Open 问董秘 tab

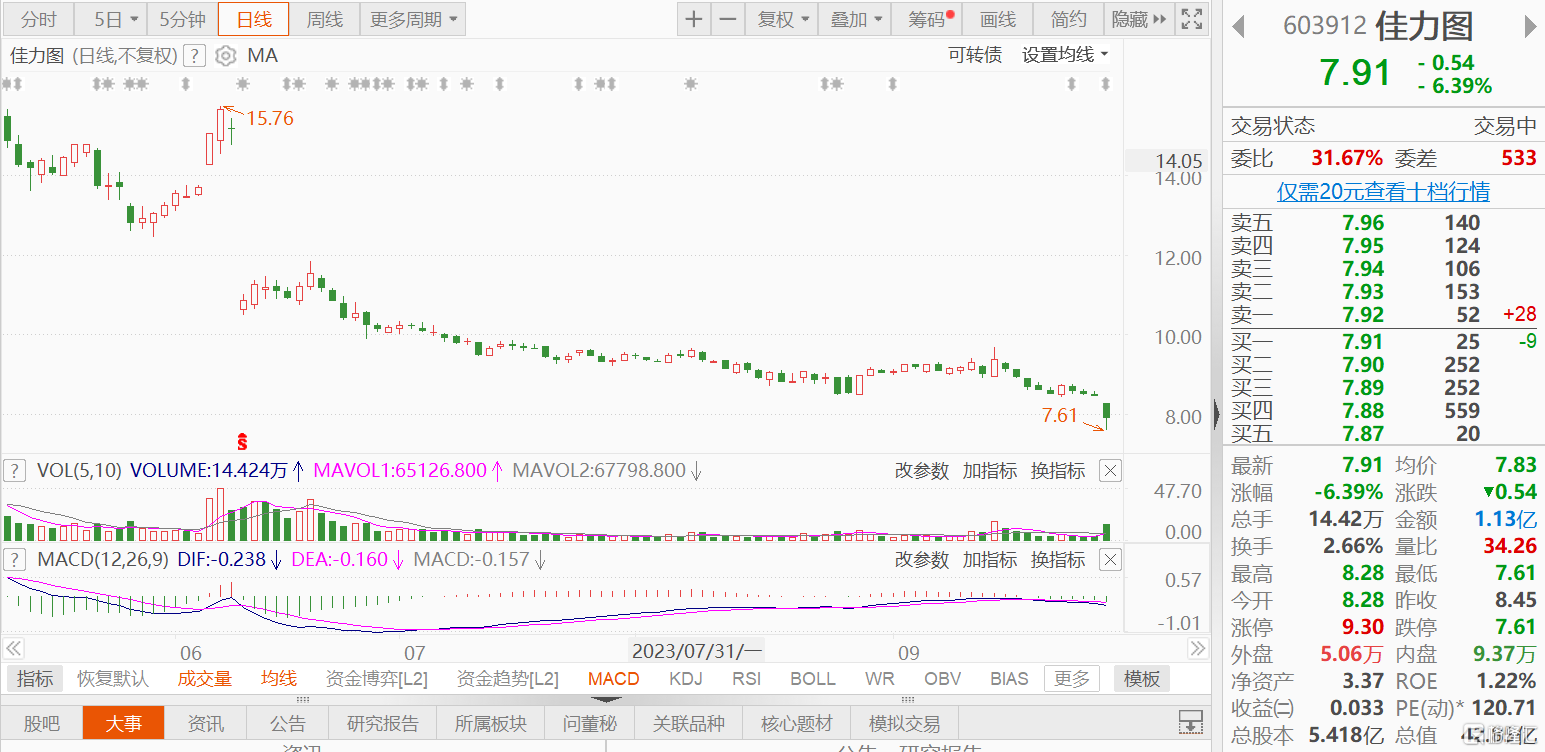coord(590,723)
